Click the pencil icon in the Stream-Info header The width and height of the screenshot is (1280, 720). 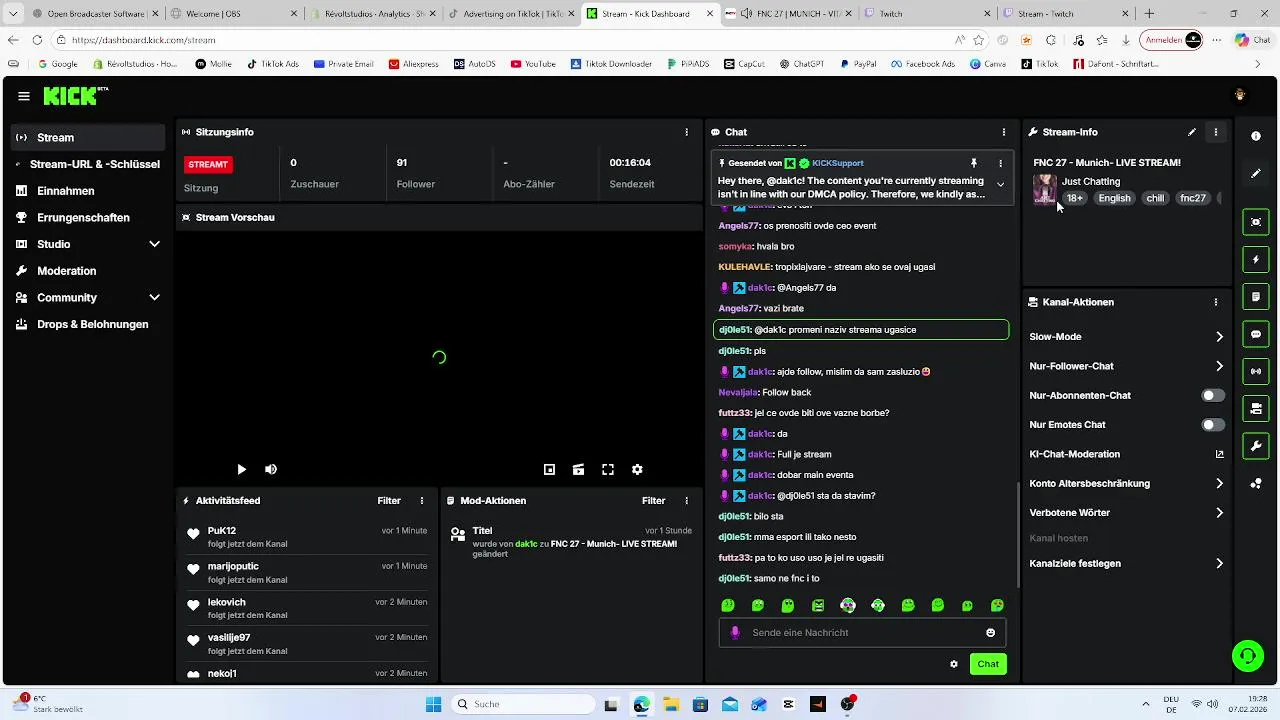[1192, 132]
